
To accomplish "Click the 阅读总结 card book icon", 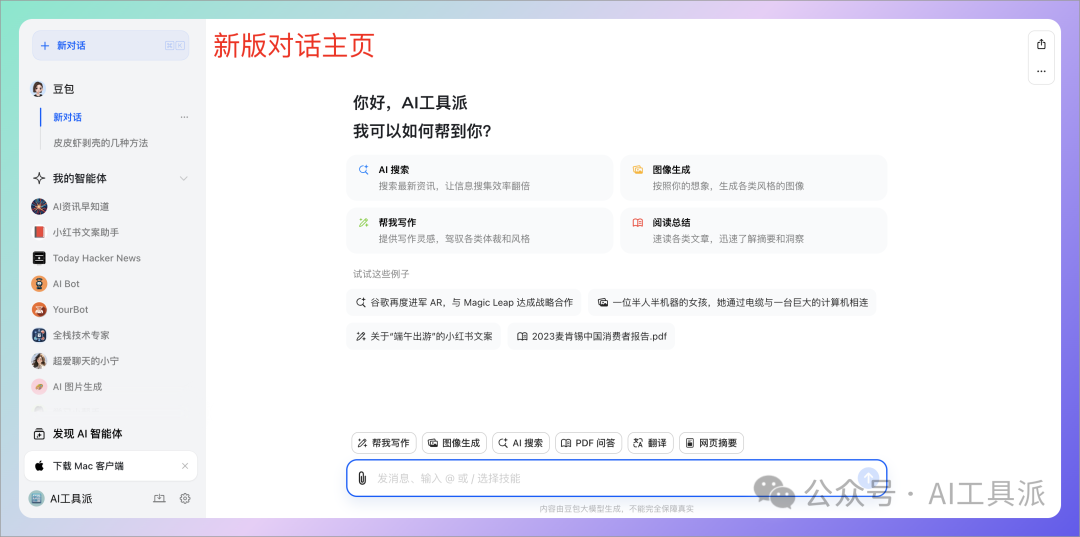I will [x=638, y=222].
